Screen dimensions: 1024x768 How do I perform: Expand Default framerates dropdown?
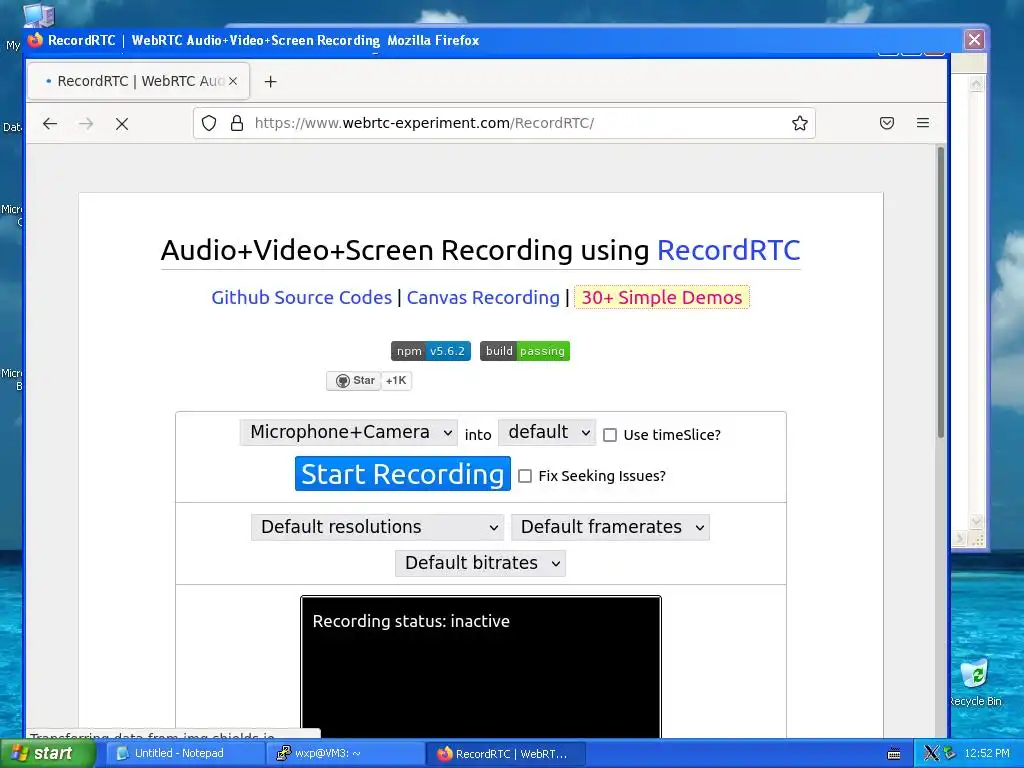click(x=610, y=528)
